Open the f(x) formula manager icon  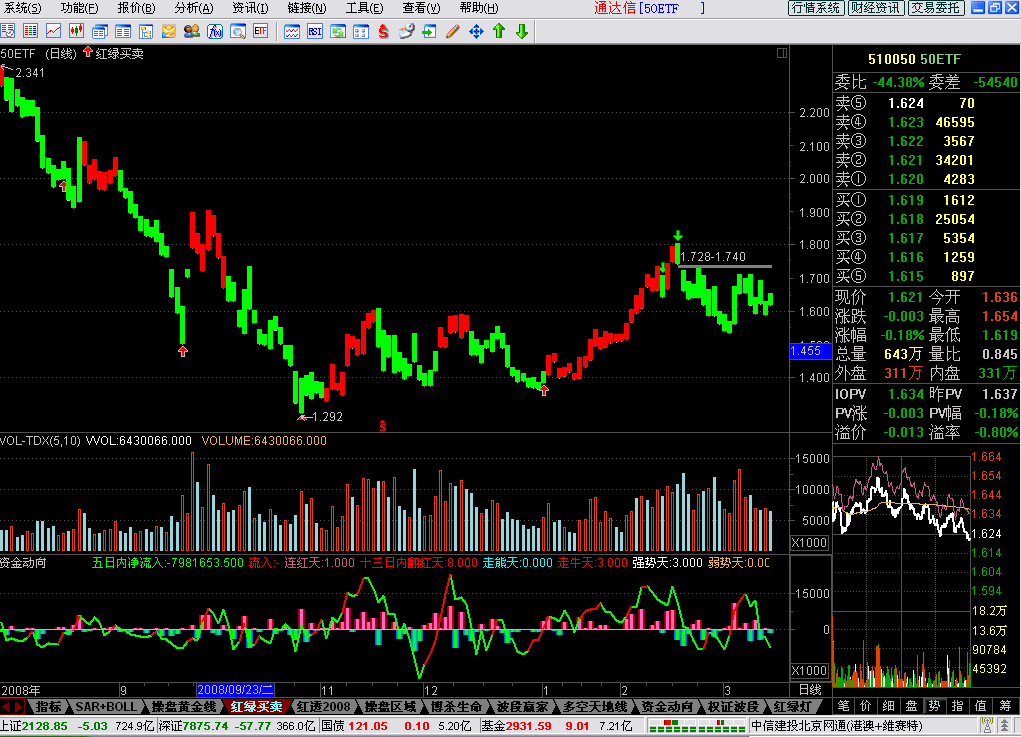point(215,31)
